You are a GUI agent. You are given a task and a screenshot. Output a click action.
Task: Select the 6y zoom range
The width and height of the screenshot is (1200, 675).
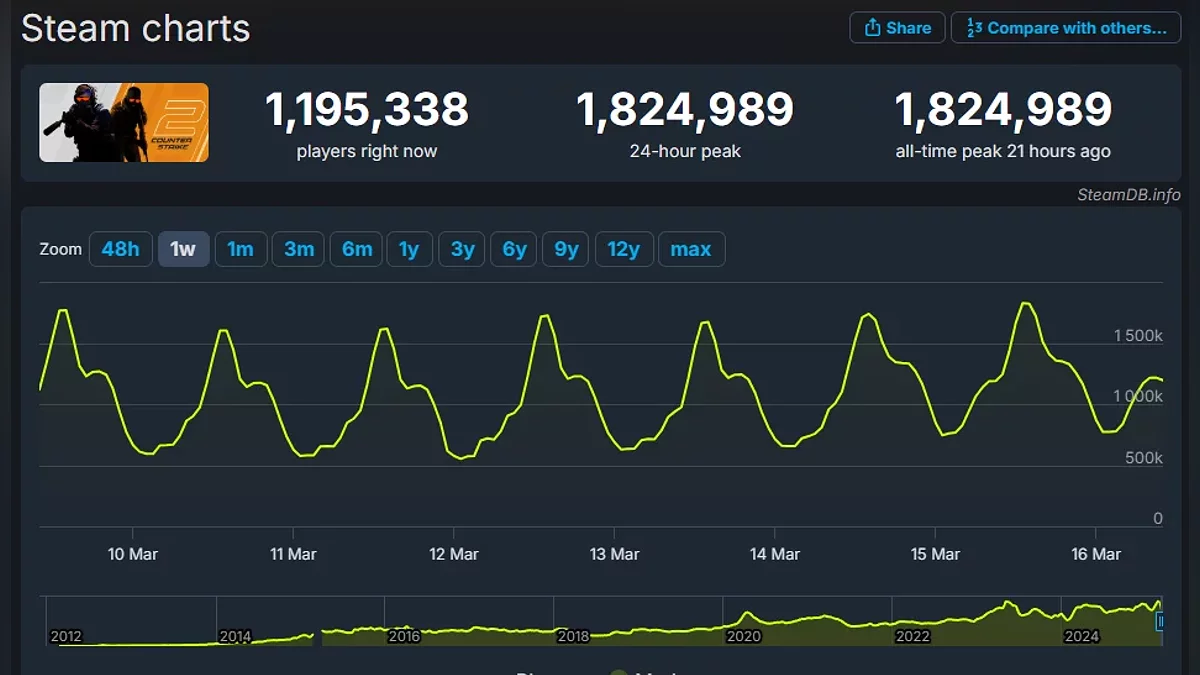tap(514, 249)
